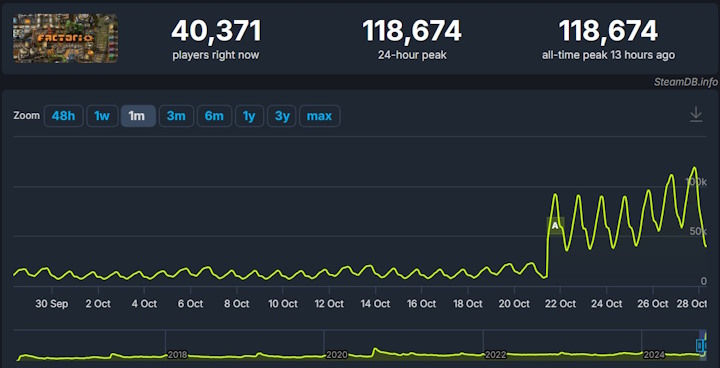Select the 1y zoom range

point(249,116)
